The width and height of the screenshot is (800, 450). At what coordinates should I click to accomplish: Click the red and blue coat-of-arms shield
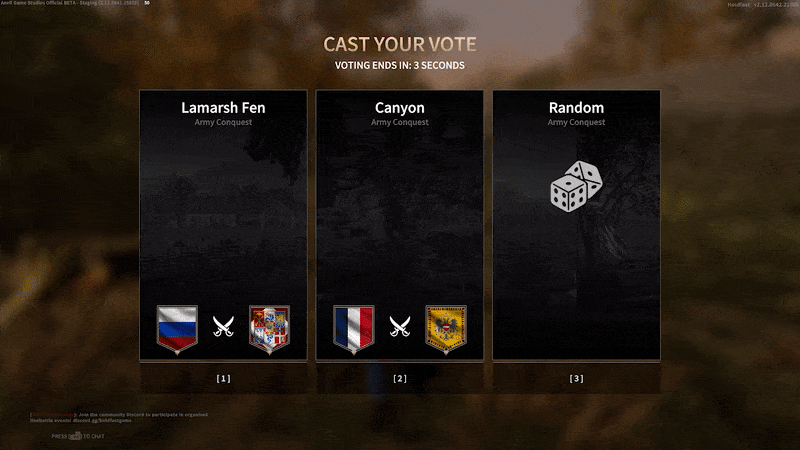click(x=269, y=329)
